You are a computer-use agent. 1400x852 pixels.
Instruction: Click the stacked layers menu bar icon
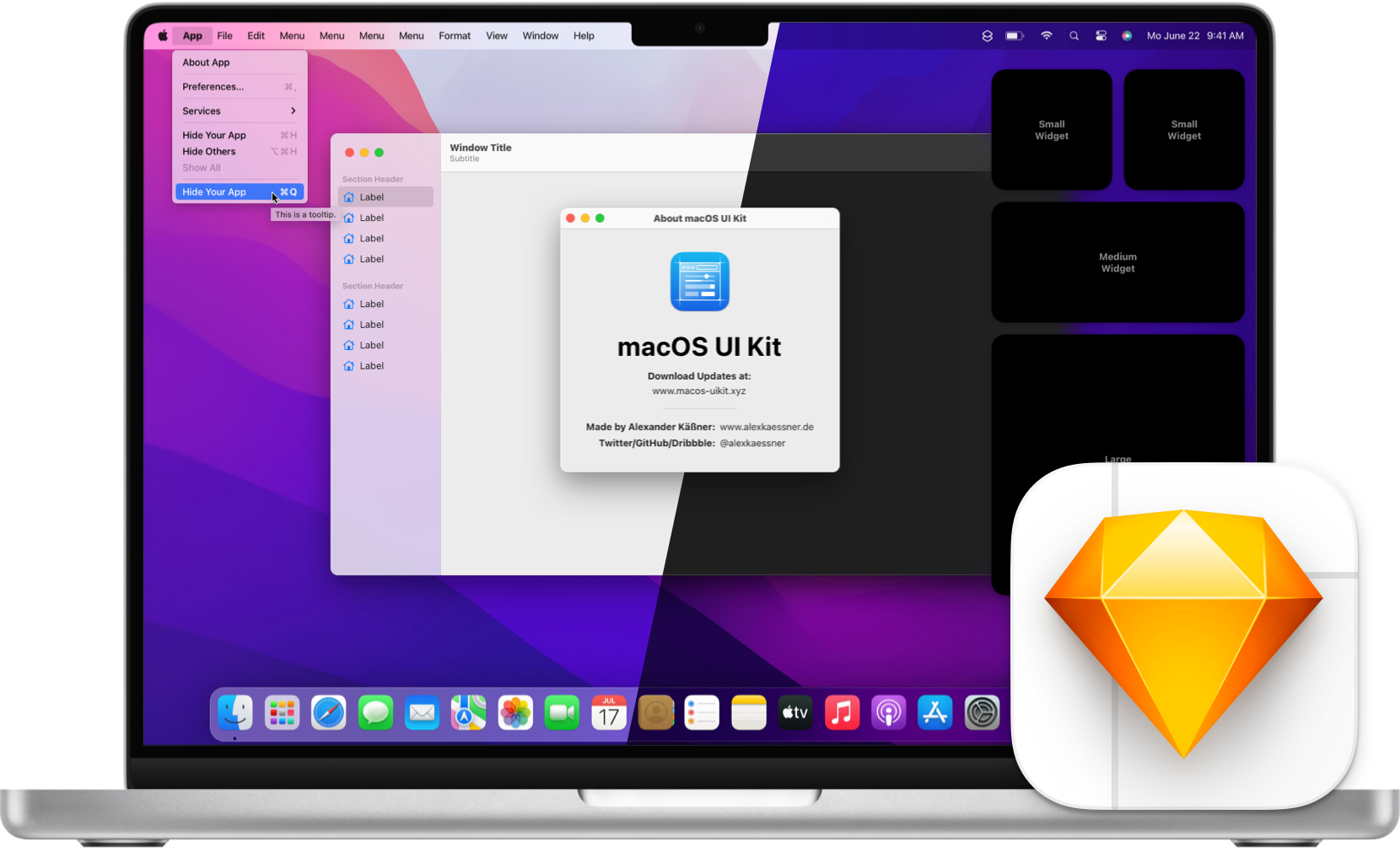coord(988,35)
